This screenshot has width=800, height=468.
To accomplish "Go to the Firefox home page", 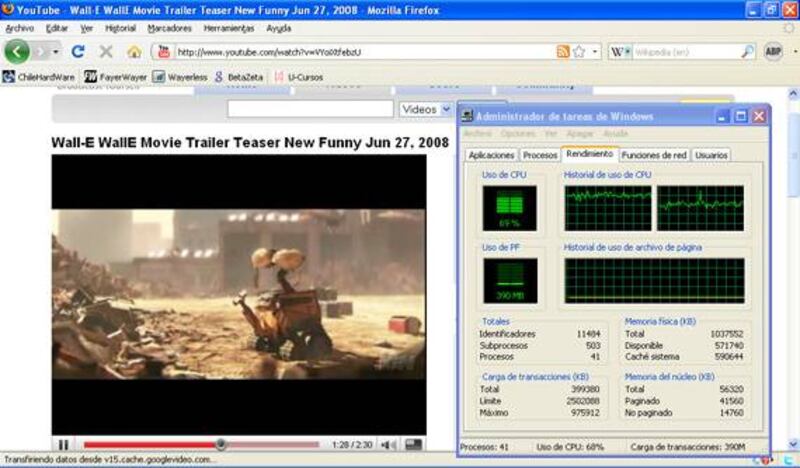I will pyautogui.click(x=134, y=51).
